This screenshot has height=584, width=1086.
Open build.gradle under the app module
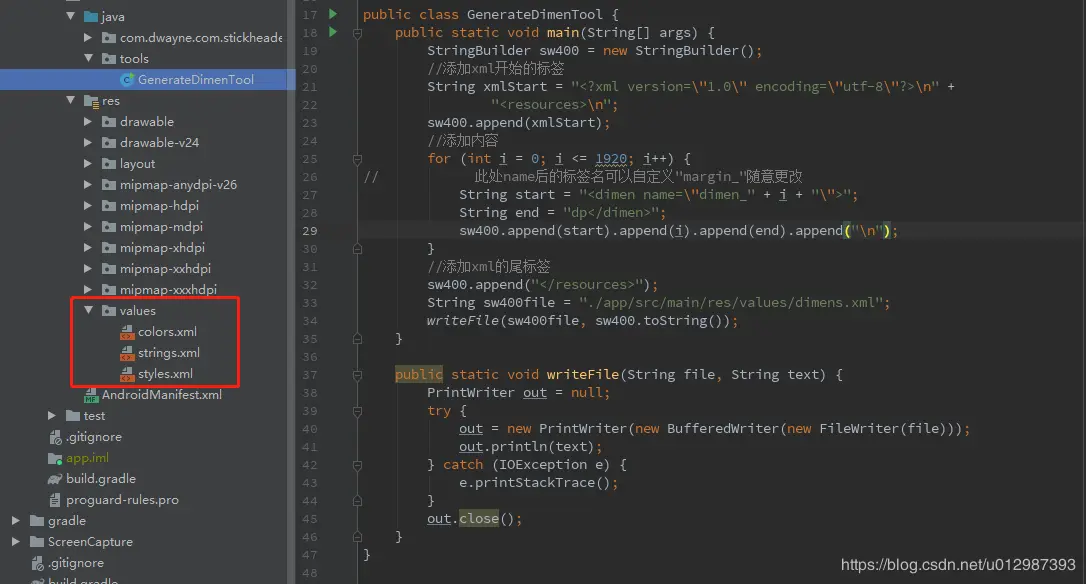[100, 479]
